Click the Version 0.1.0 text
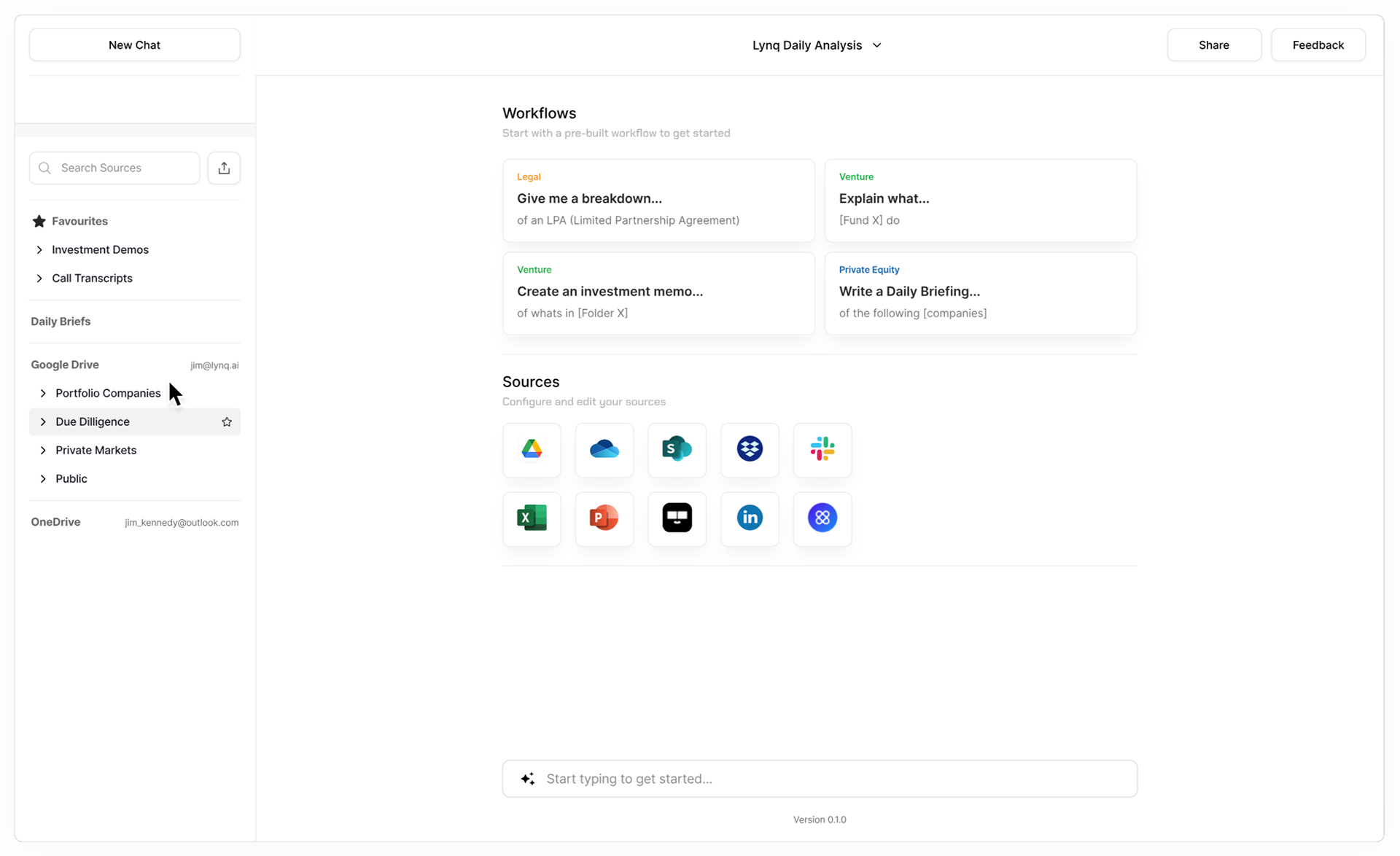This screenshot has height=856, width=1400. click(x=820, y=820)
